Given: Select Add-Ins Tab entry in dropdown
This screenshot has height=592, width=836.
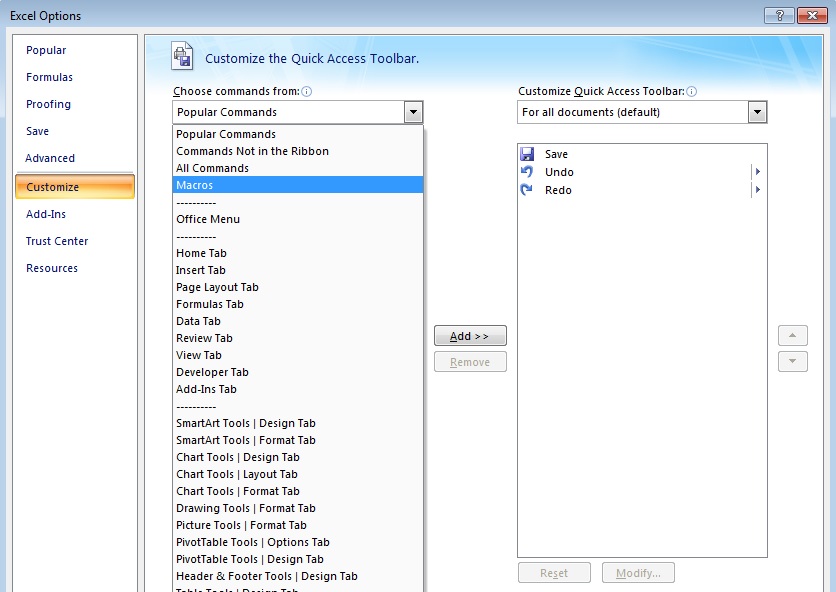Looking at the screenshot, I should [x=298, y=389].
